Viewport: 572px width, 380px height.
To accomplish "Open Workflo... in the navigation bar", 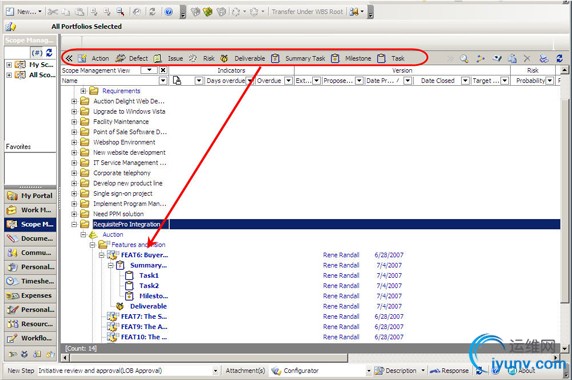I will tap(30, 338).
